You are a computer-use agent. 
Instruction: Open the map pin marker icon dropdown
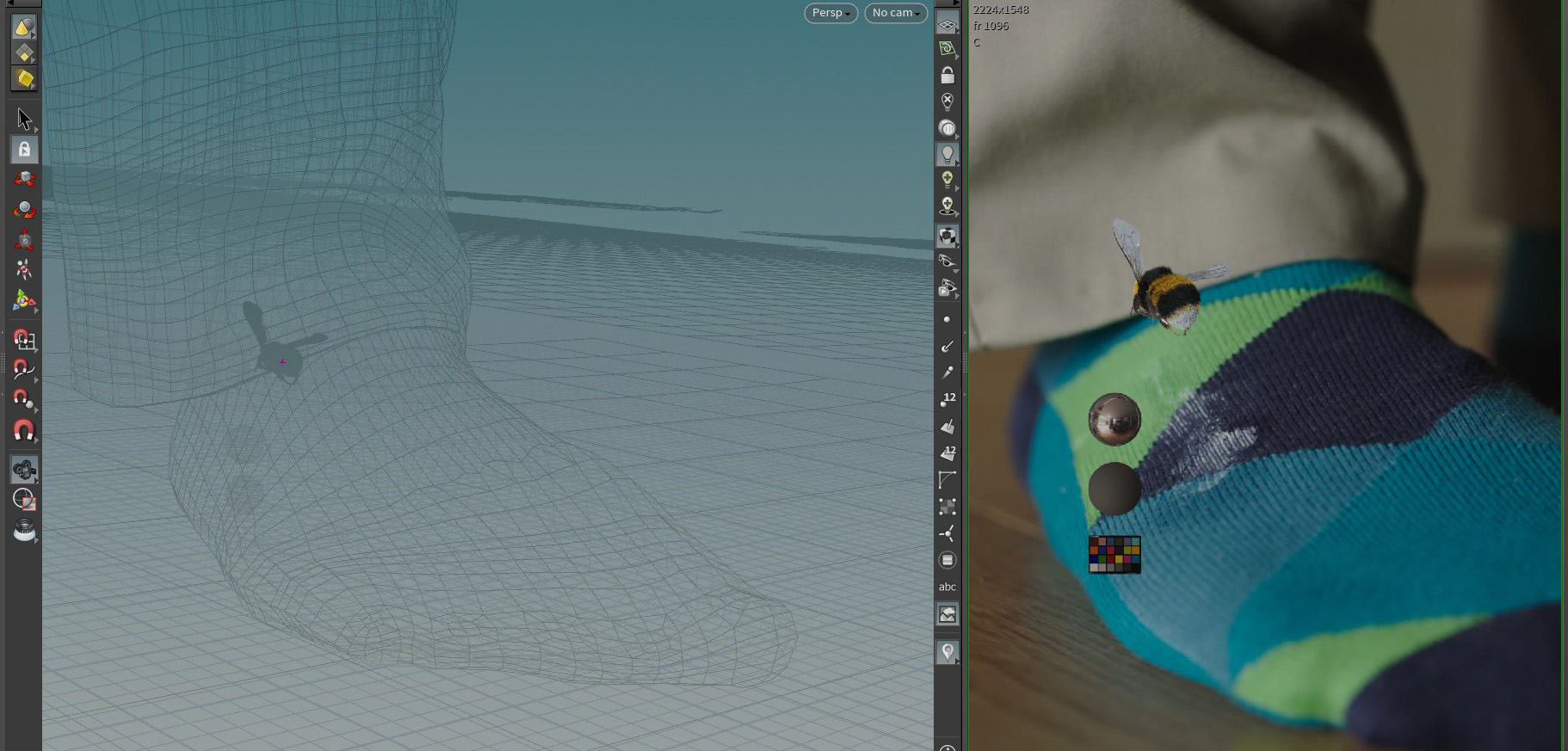point(947,652)
